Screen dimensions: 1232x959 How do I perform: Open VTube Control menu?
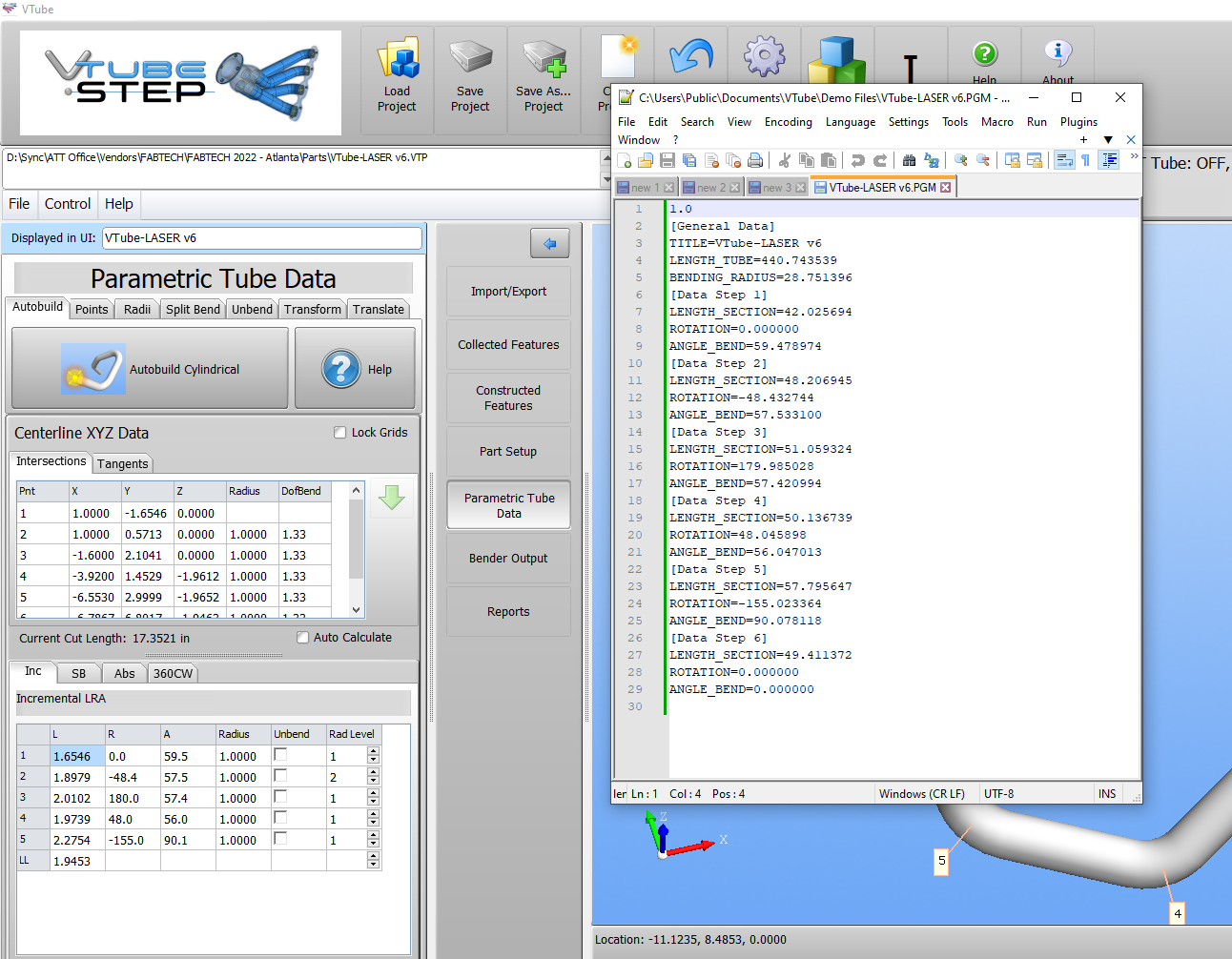click(68, 204)
